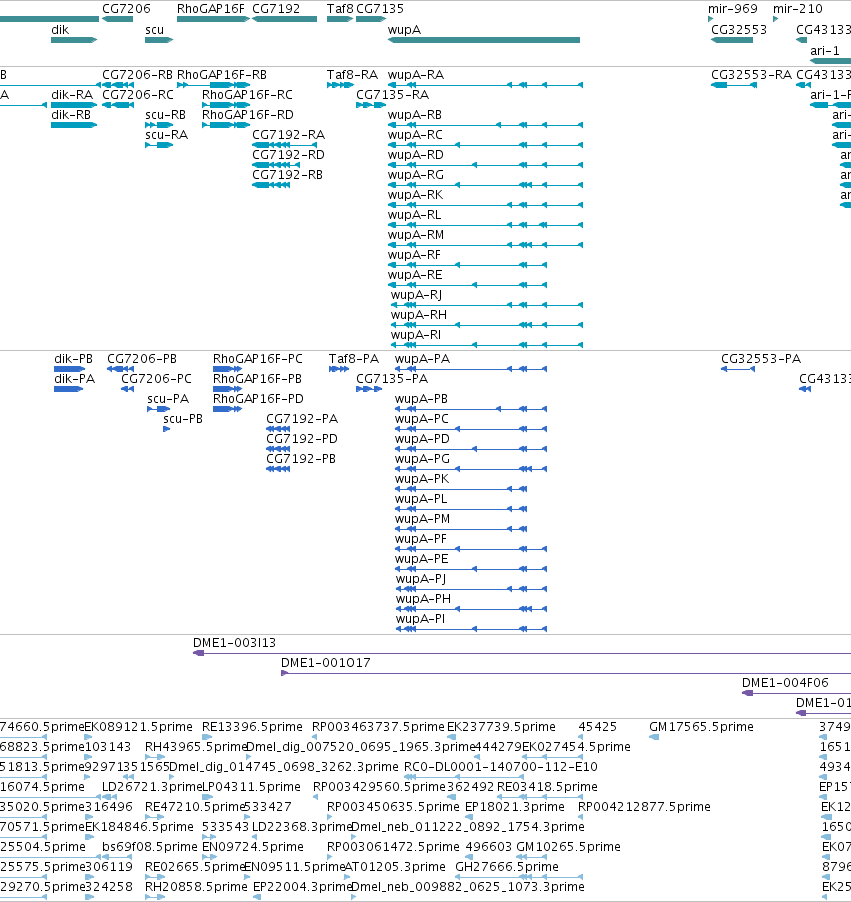
Task: Select the wupA-RI transcript label
Action: (415, 334)
